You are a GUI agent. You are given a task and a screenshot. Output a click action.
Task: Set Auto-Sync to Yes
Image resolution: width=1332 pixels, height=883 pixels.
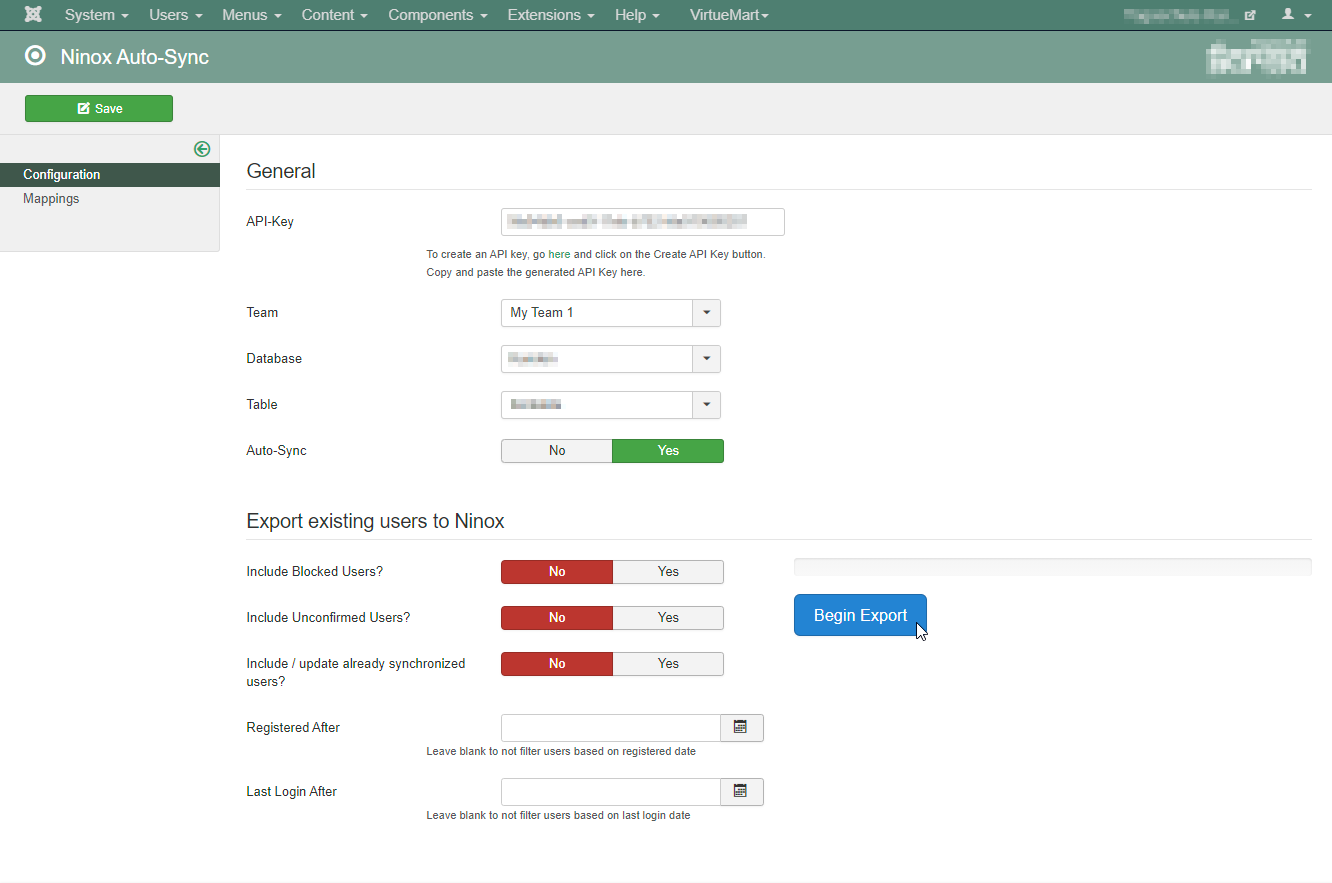(668, 451)
